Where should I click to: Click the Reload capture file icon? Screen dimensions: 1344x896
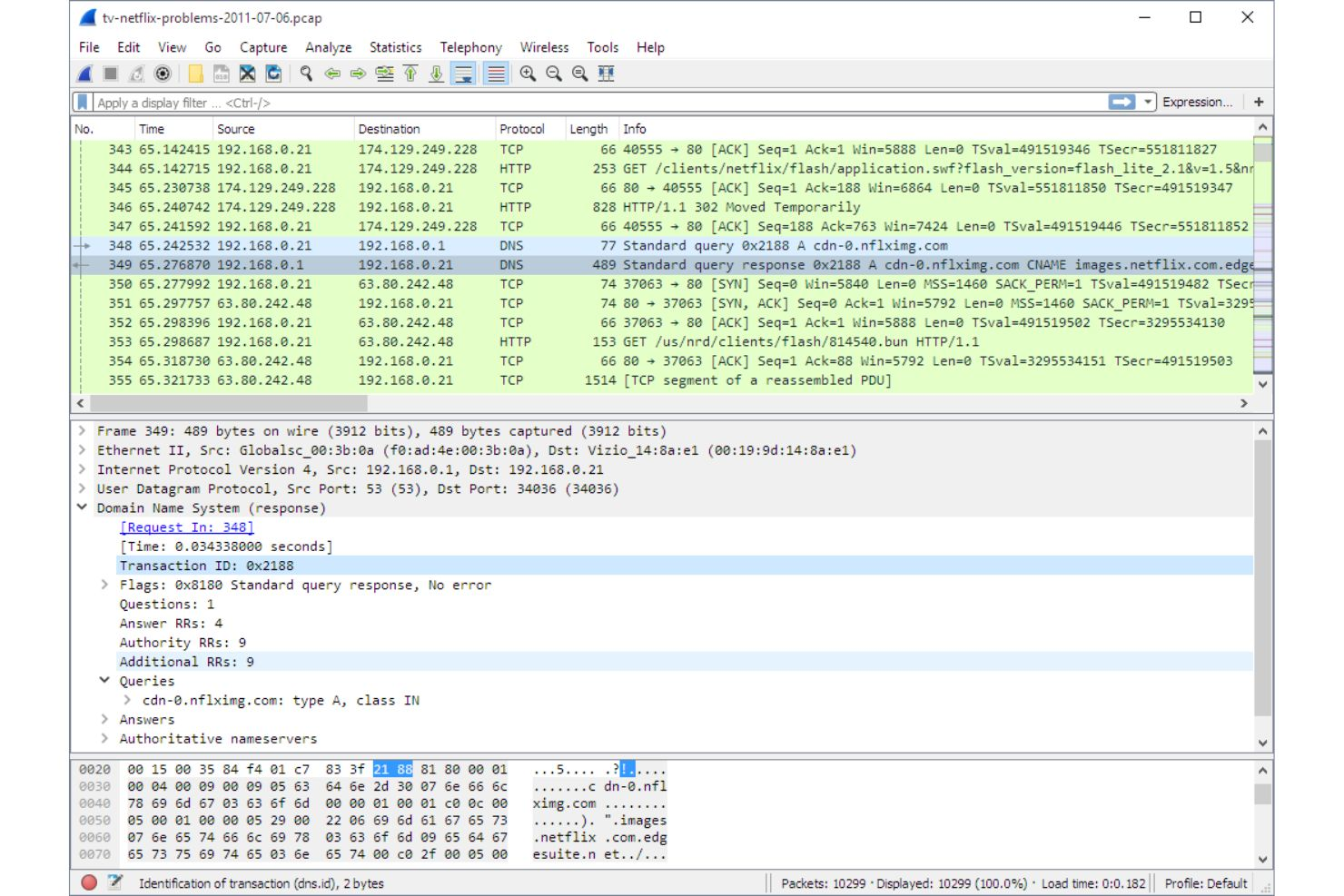coord(274,74)
